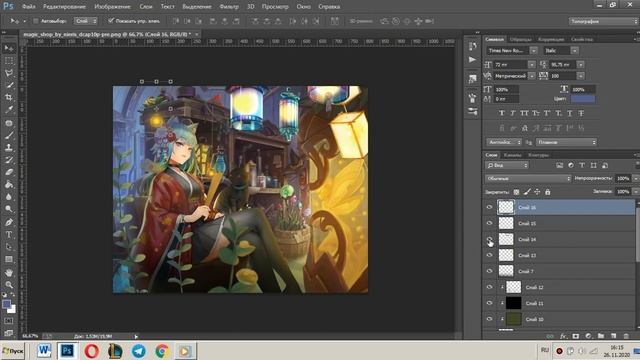Screen dimensions: 640x360
Task: Toggle the Автовыбор checkbox
Action: click(x=36, y=21)
